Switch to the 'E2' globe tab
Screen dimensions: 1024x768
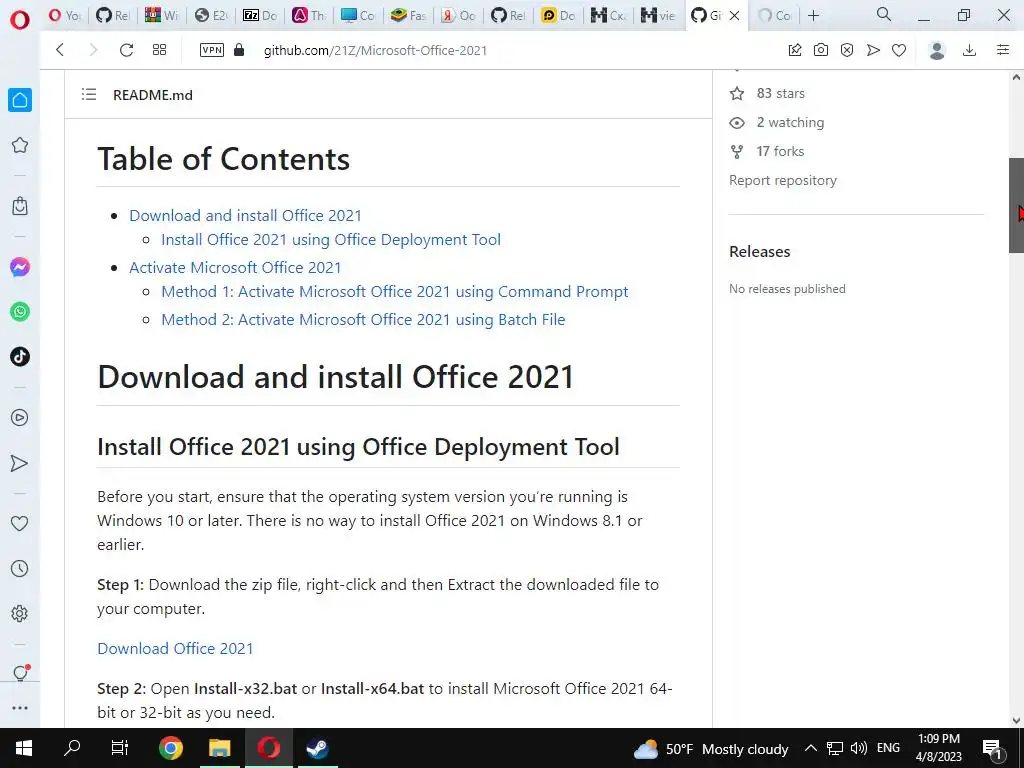[x=212, y=16]
